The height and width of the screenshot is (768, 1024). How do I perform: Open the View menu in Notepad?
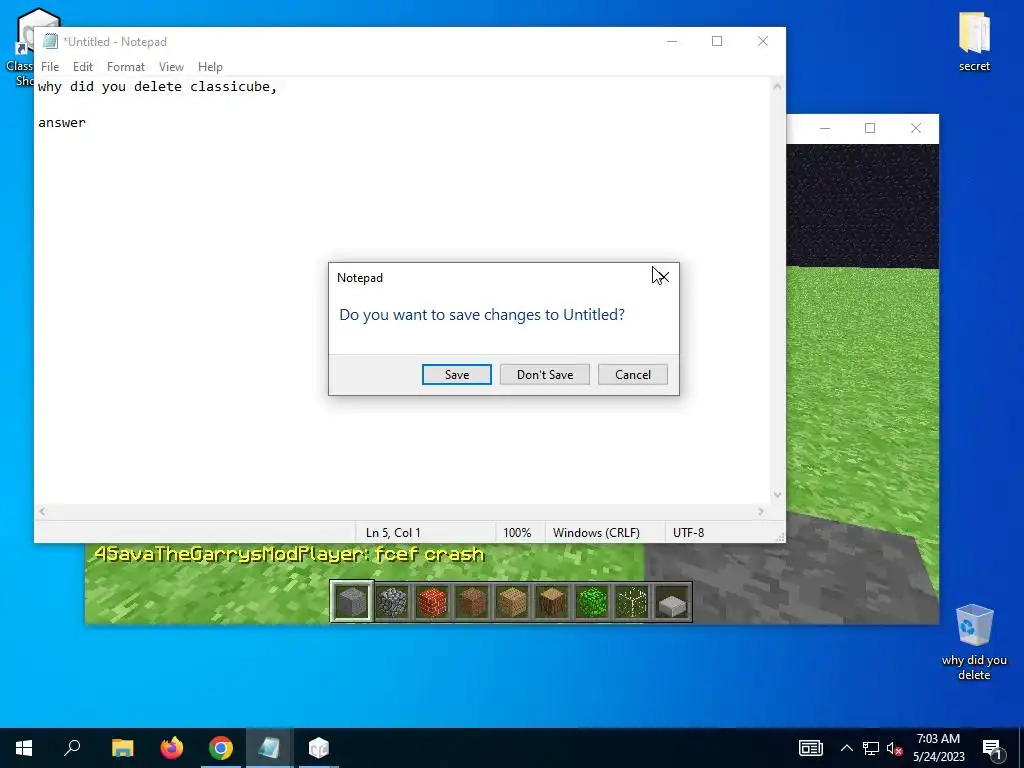click(171, 67)
